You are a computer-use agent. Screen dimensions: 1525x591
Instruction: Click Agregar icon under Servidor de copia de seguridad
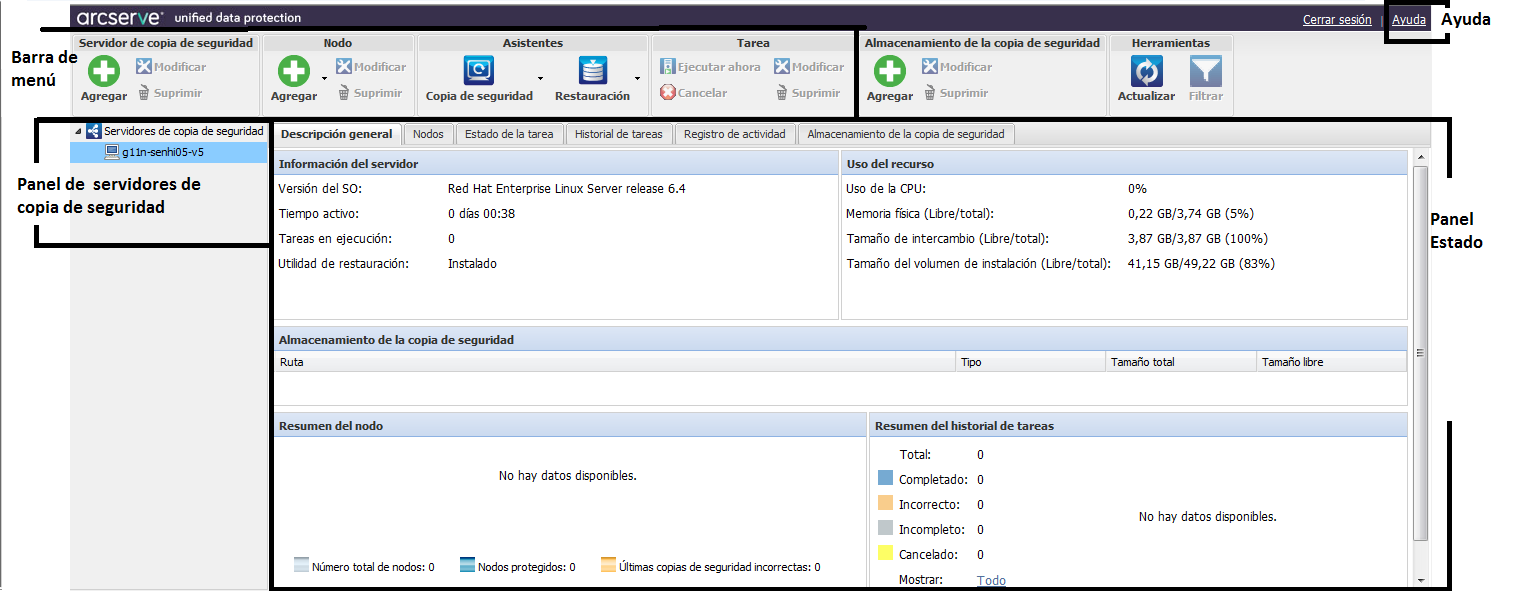103,72
